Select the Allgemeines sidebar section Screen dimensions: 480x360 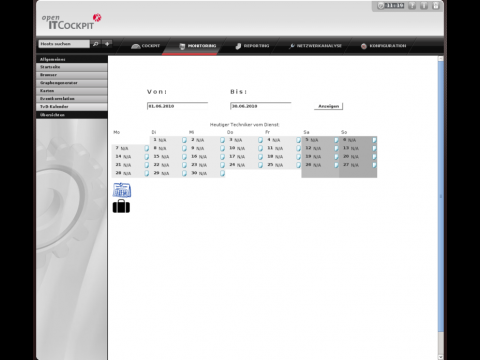point(72,59)
